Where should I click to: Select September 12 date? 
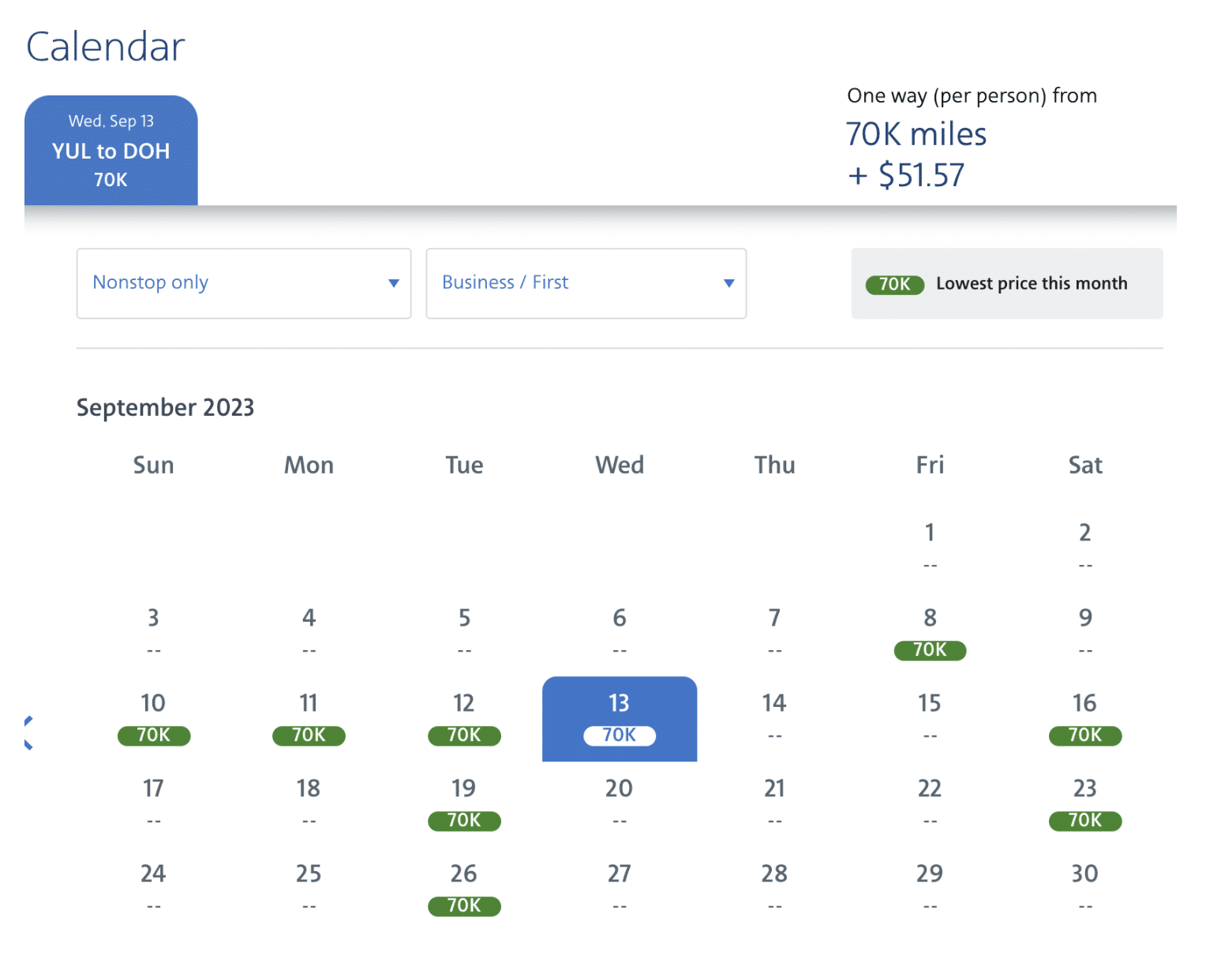point(464,719)
